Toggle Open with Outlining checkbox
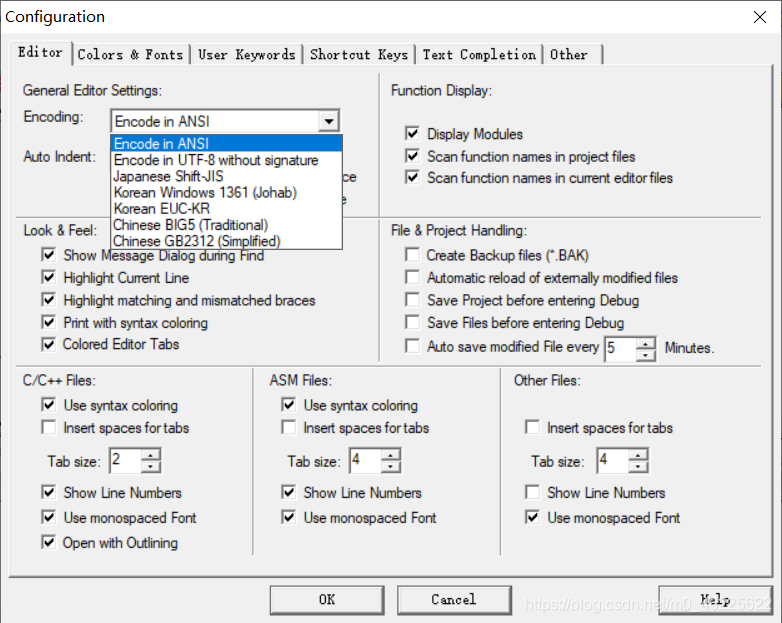Viewport: 782px width, 623px height. click(x=48, y=542)
